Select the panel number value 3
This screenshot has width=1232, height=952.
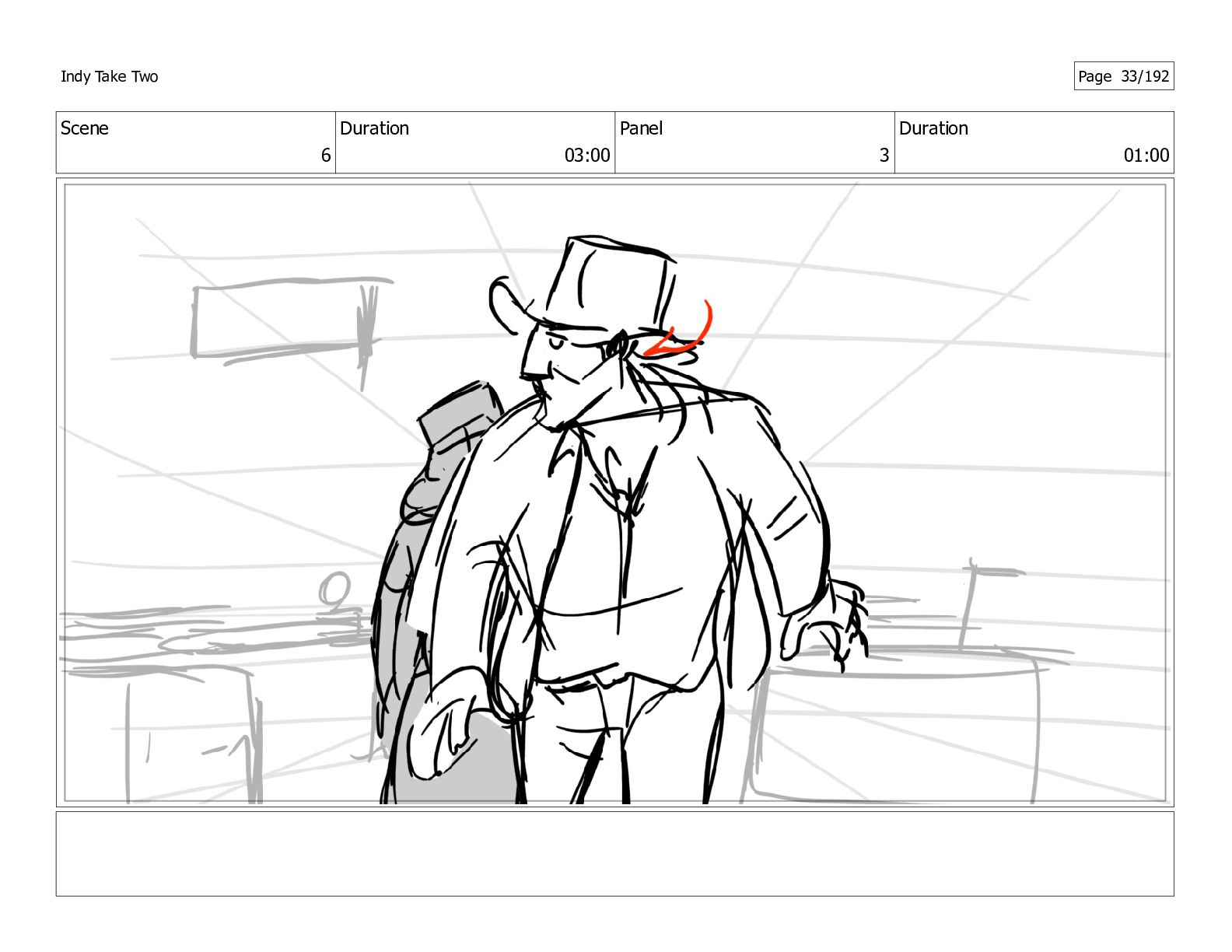click(884, 156)
